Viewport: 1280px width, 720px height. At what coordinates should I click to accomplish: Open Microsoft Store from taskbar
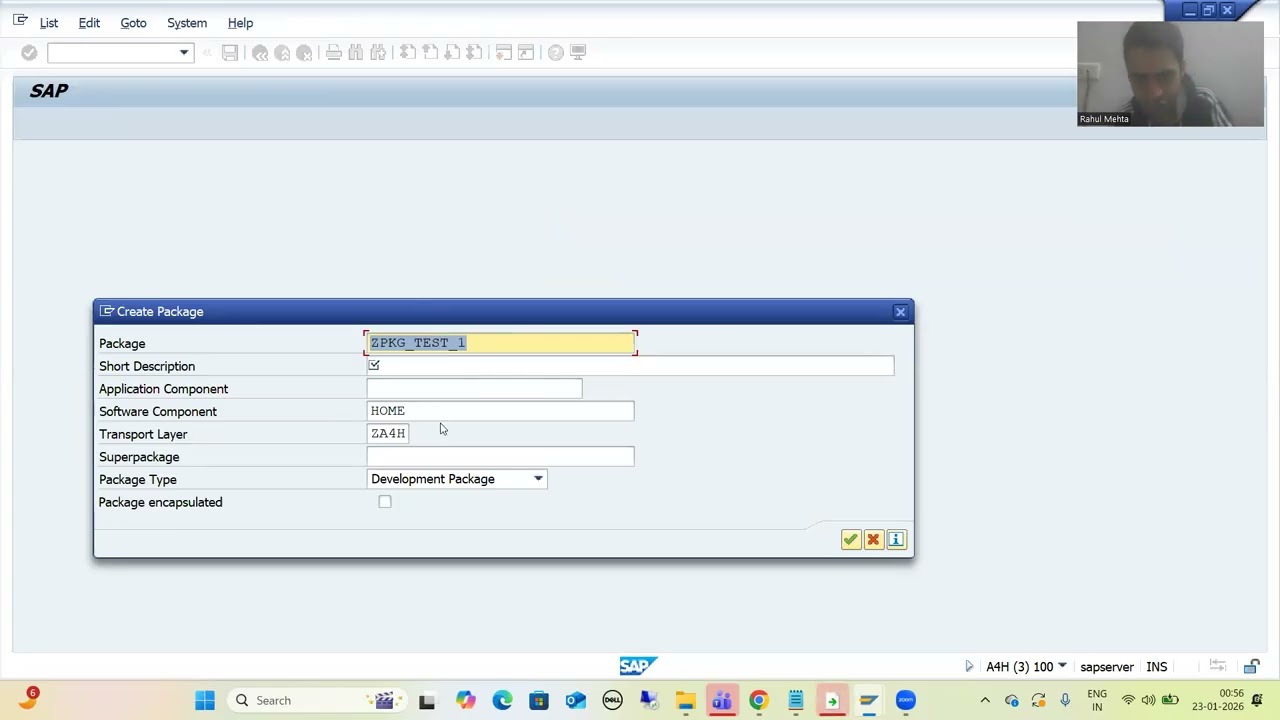pos(539,700)
